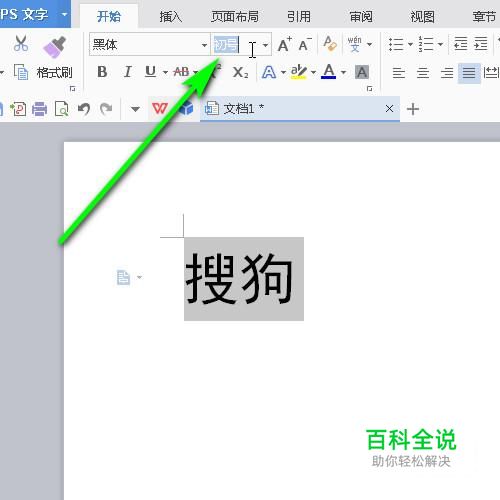Screen dimensions: 500x500
Task: Close the 文档1 document tab
Action: tap(389, 109)
